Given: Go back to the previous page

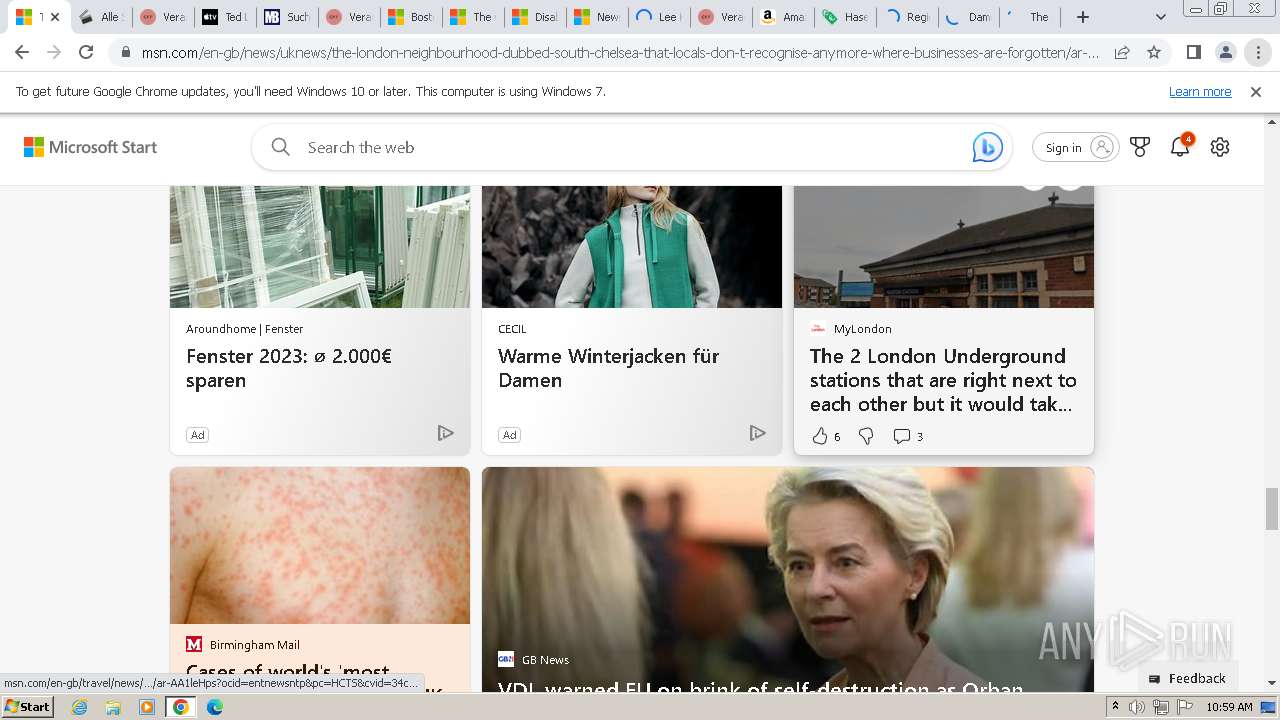Looking at the screenshot, I should coord(22,52).
